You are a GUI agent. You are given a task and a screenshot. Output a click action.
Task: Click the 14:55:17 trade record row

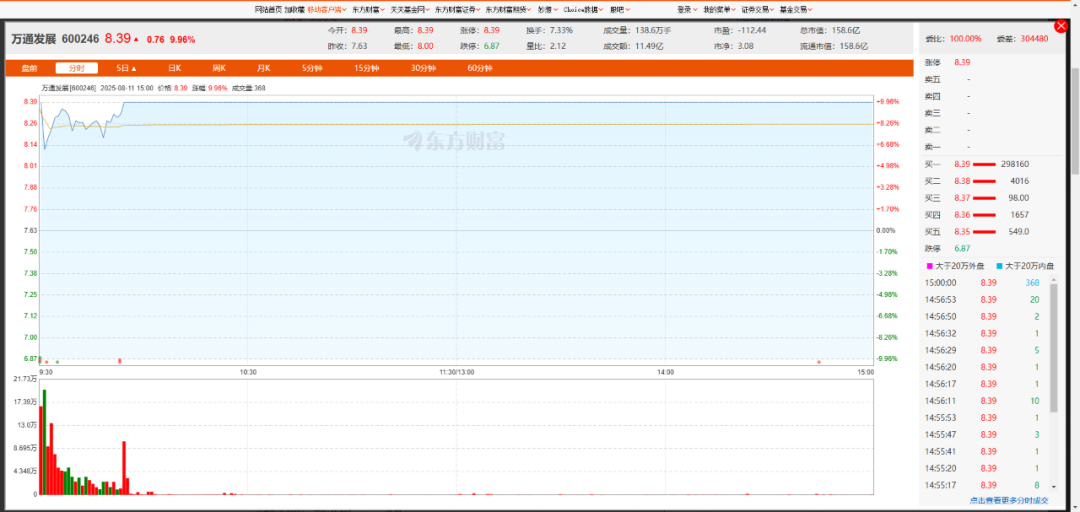click(x=986, y=484)
